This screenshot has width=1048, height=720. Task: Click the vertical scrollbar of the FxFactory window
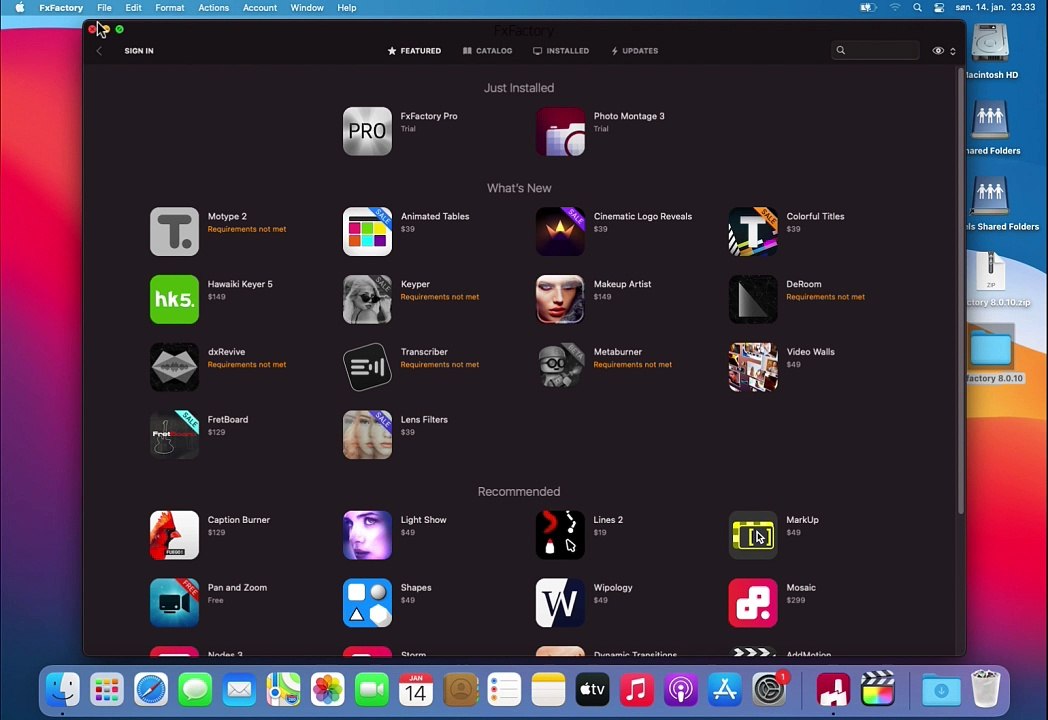(961, 291)
